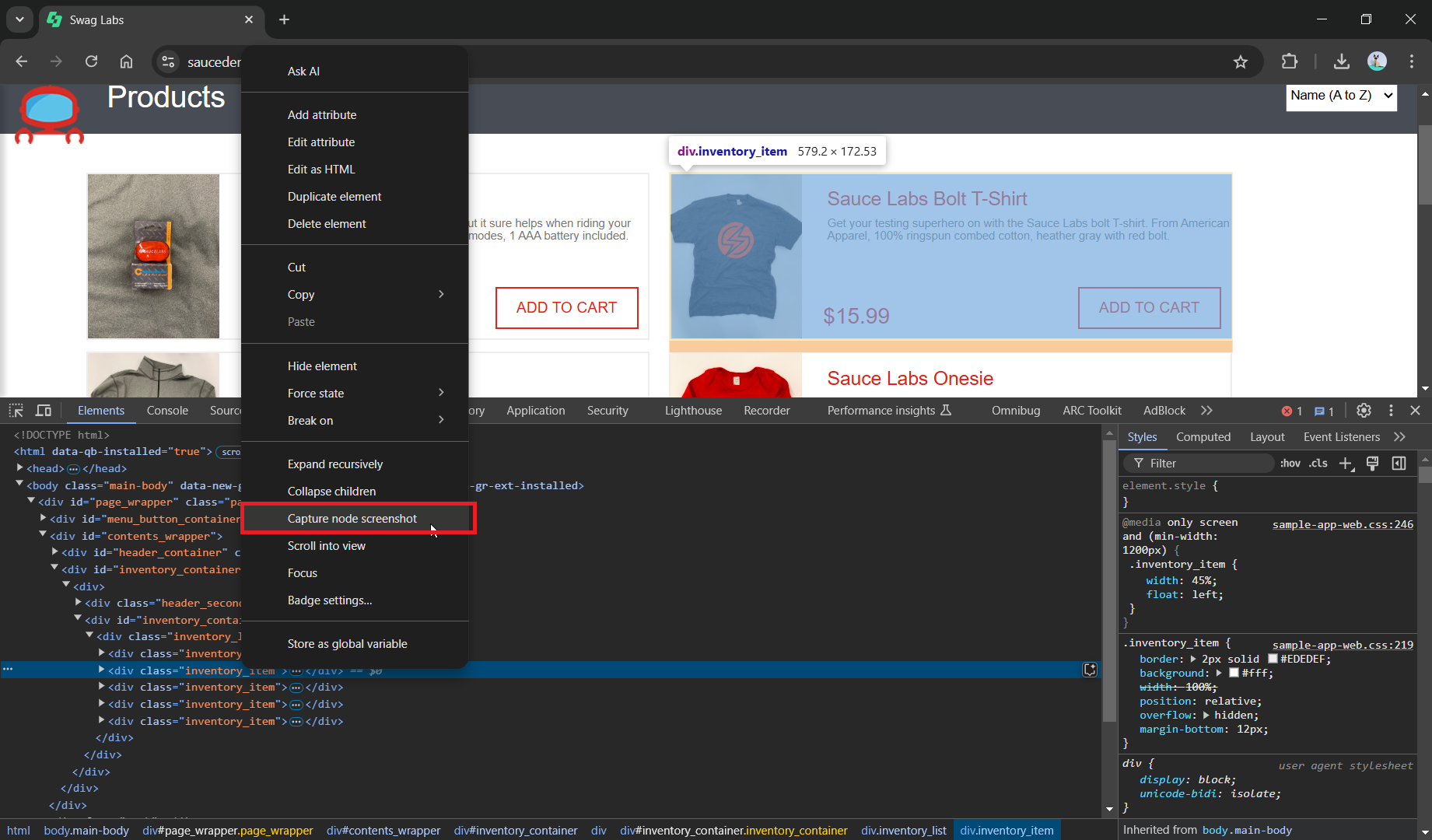Screen dimensions: 1432x840
Task: Toggle the Styles sidebar layout icon
Action: 1399,463
